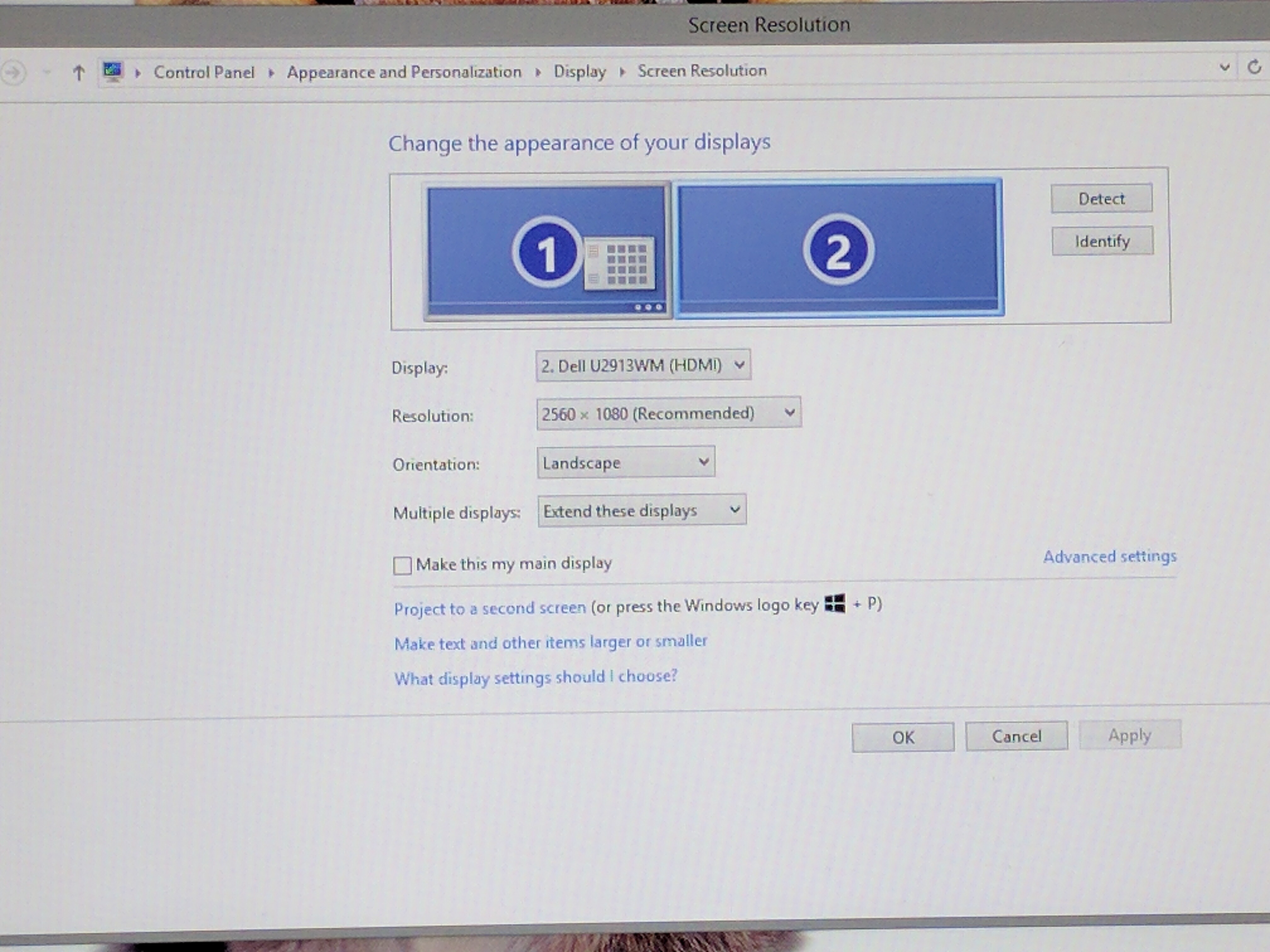Expand arrow after Appearance and Personalization

tap(538, 72)
